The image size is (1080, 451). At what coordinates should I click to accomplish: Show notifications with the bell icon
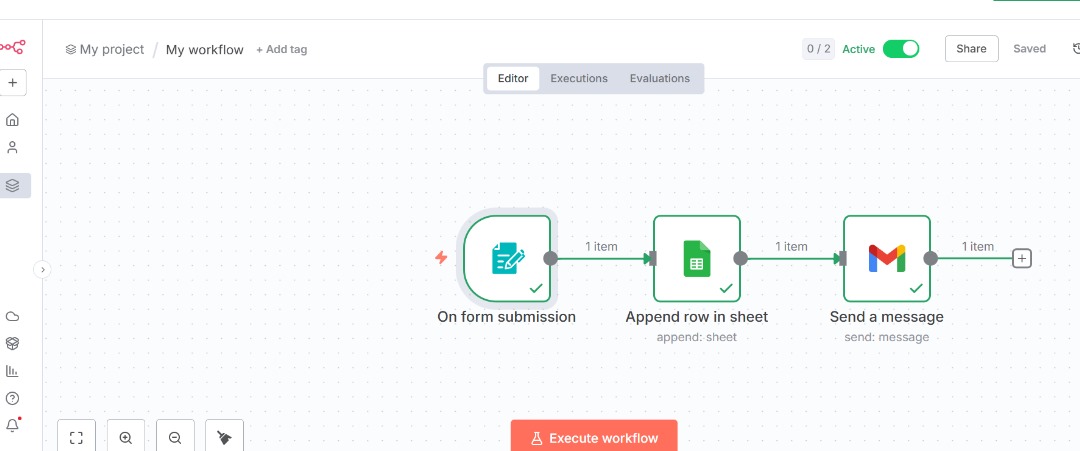click(x=13, y=425)
